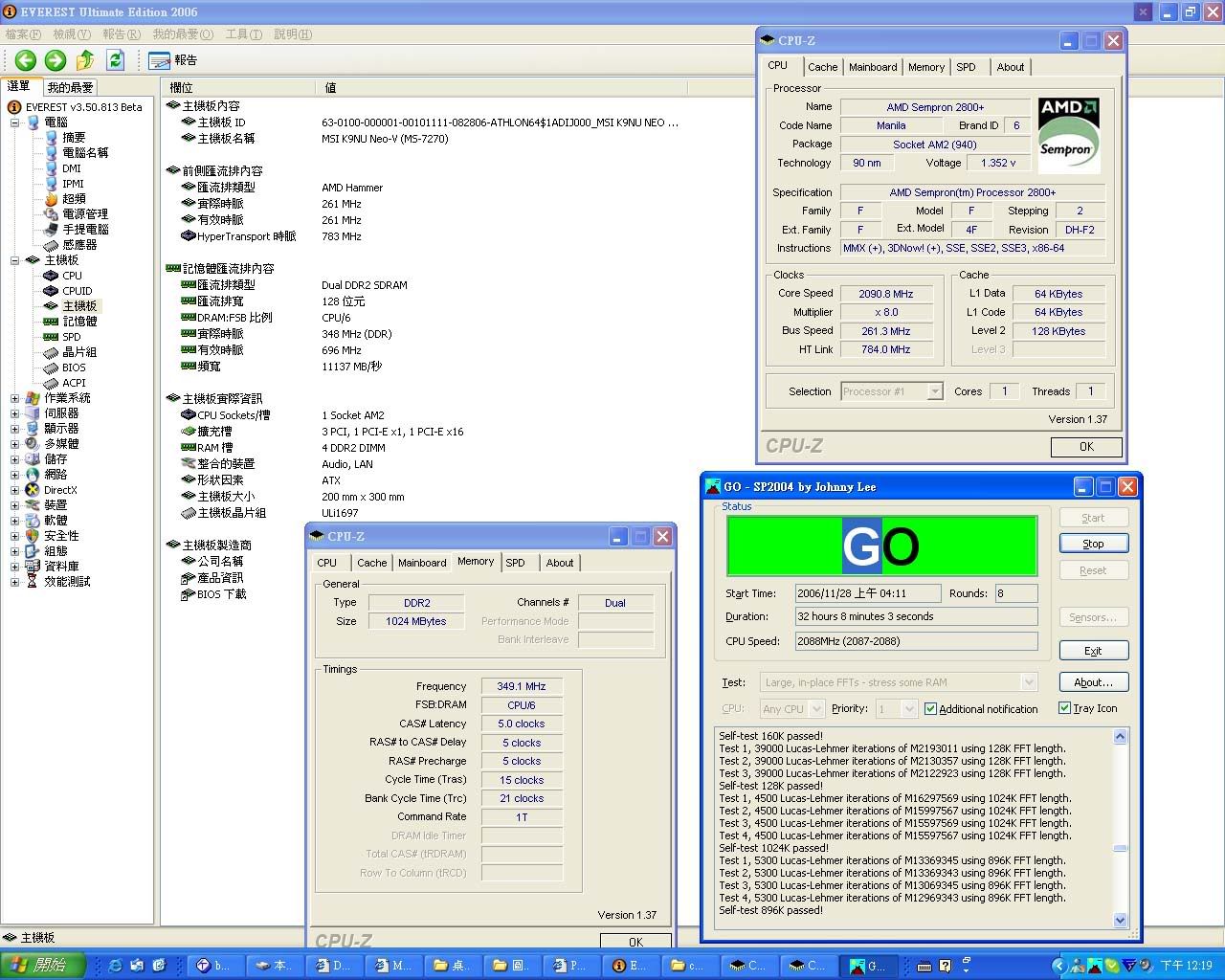Collapse the 主機板 motherboard tree node

tap(14, 260)
